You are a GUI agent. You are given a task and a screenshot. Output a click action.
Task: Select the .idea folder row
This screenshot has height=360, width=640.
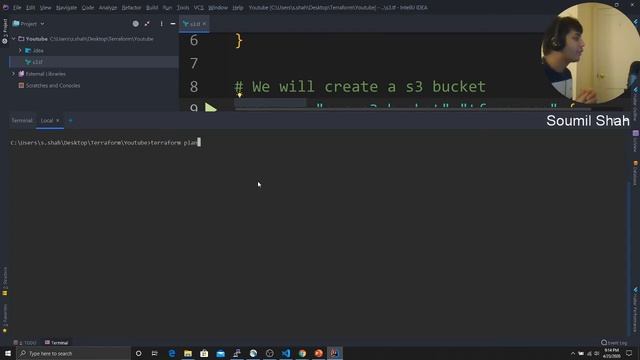coord(94,51)
